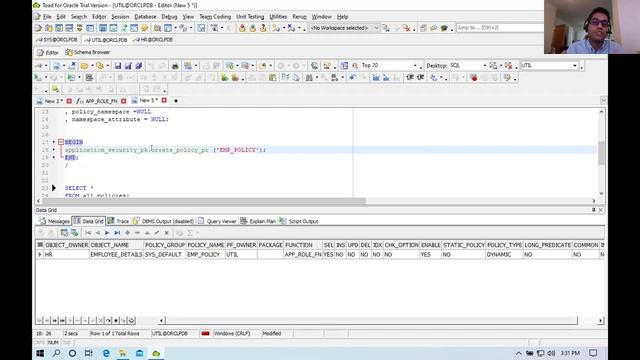Viewport: 640px width, 360px height.
Task: Click the Commit icon in main toolbar
Action: 242,28
